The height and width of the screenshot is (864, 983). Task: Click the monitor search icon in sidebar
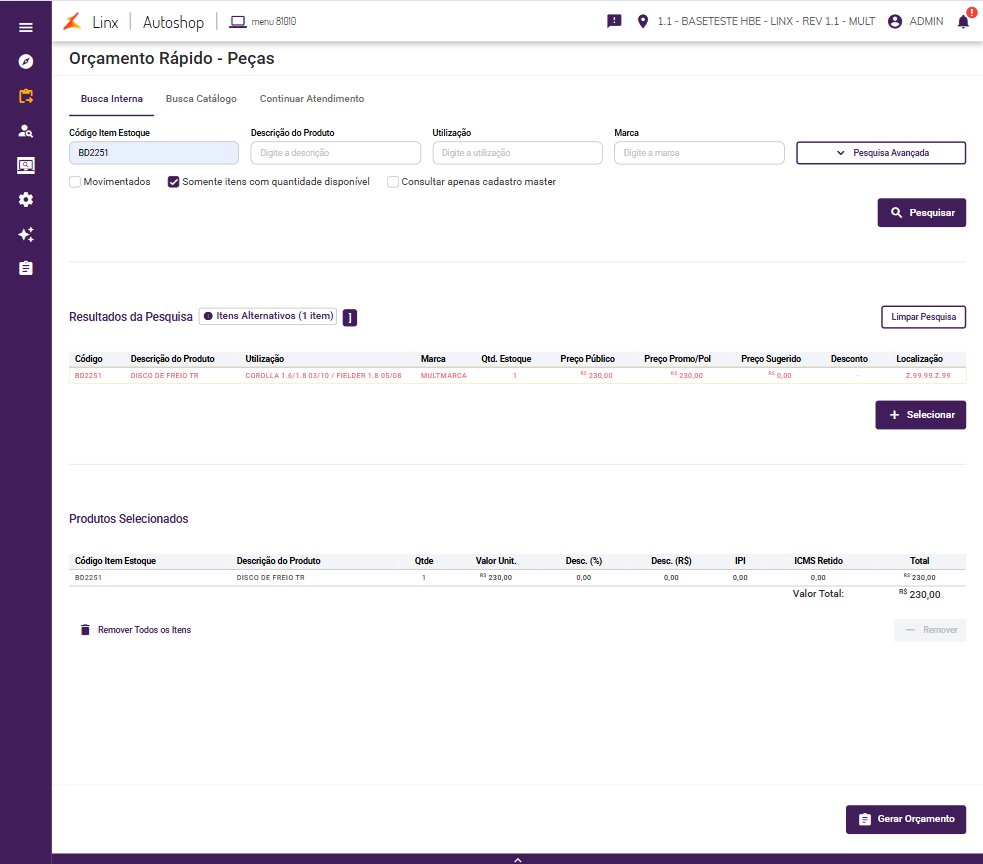(x=26, y=166)
